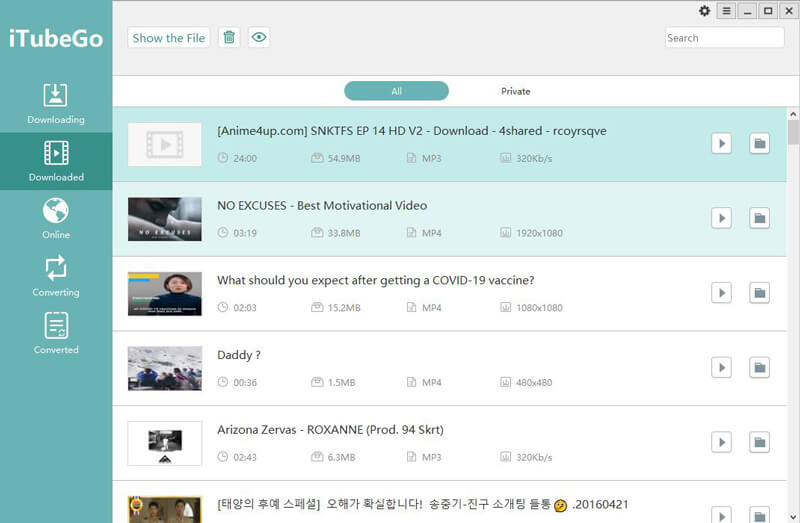The height and width of the screenshot is (523, 800).
Task: Select title Anime4up SNKTFS EP 14 HD V2
Action: 412,131
